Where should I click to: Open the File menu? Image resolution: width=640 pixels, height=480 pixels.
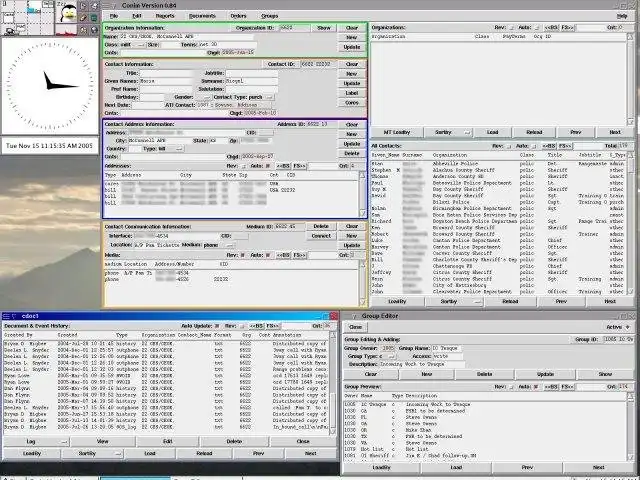114,16
